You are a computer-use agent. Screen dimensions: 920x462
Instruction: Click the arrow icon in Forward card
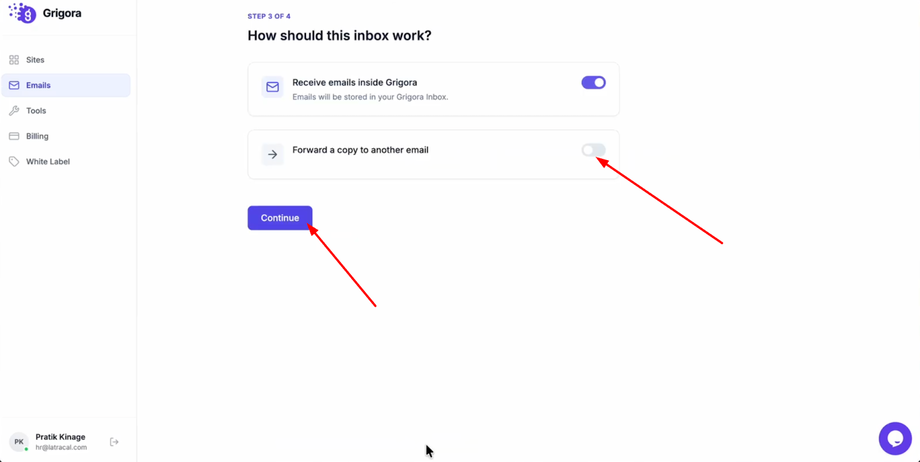point(272,154)
